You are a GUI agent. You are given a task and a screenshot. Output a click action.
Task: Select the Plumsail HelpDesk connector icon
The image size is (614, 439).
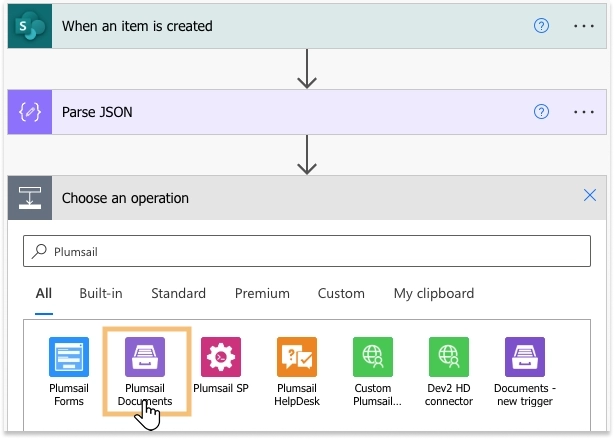pyautogui.click(x=297, y=357)
